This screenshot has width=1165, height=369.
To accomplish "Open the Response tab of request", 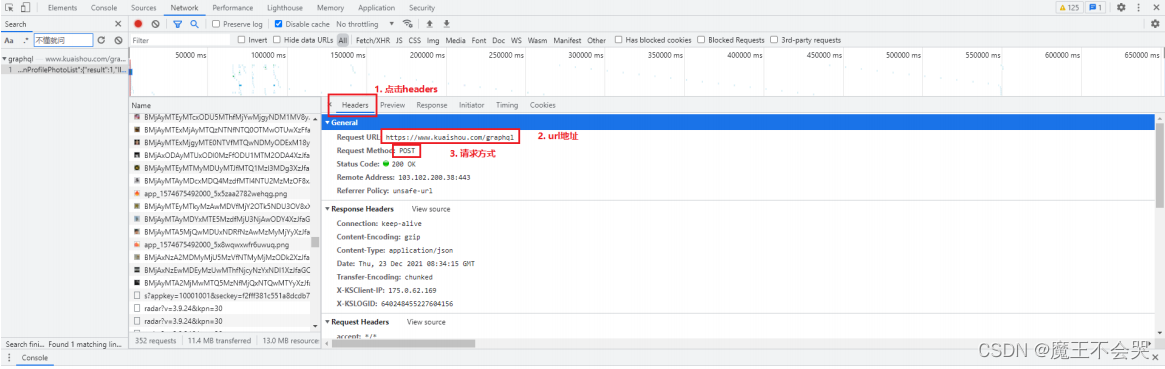I will (x=432, y=105).
